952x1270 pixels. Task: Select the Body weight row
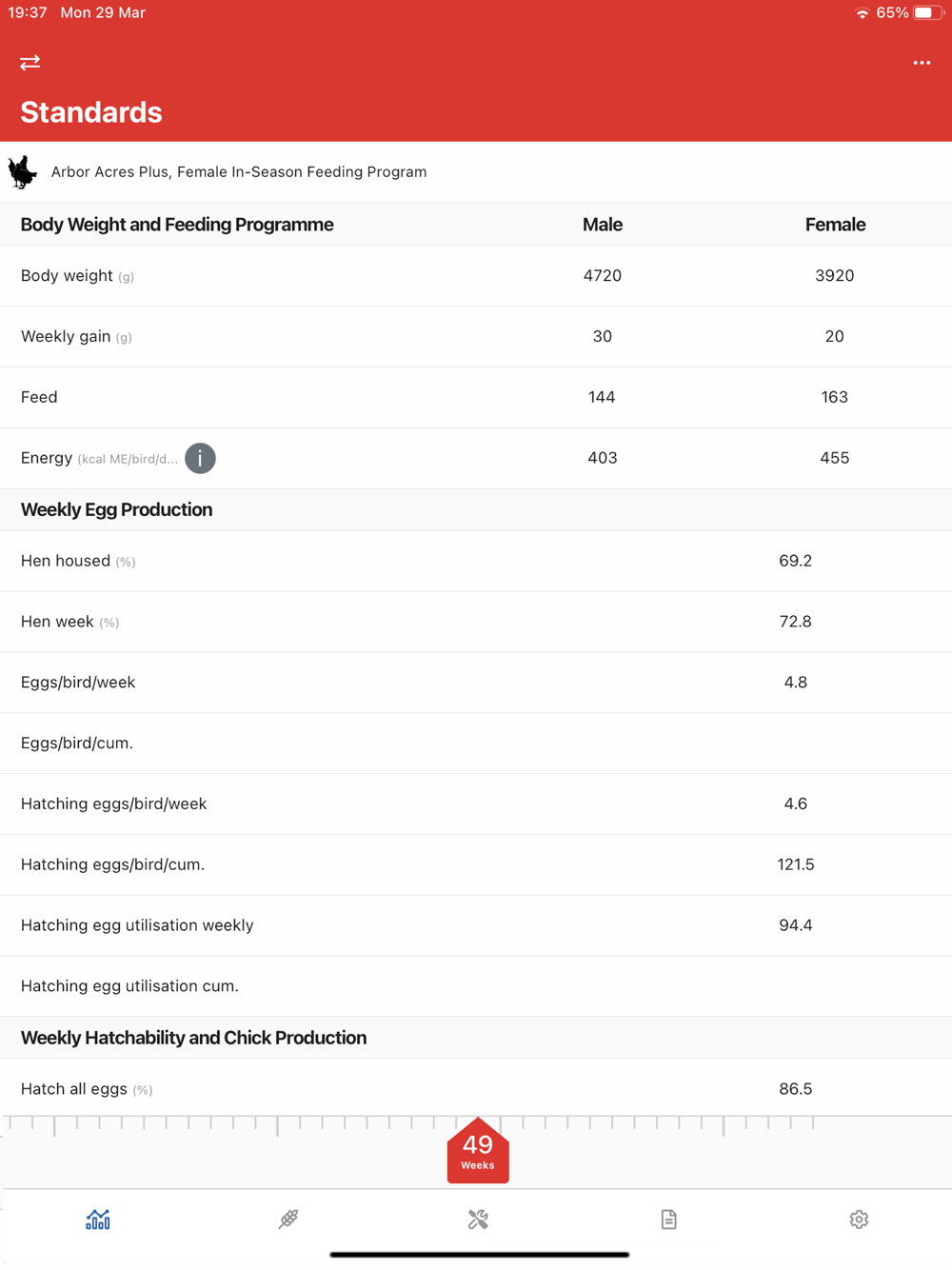[x=476, y=276]
